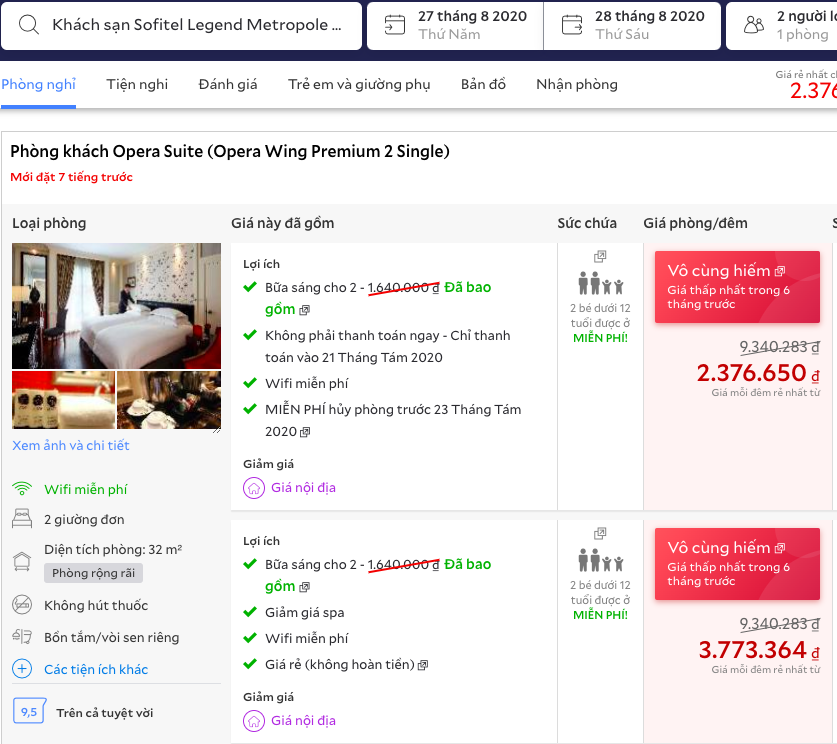Click Diện tích phòng: 32 m² text
This screenshot has height=744, width=837.
(x=113, y=550)
